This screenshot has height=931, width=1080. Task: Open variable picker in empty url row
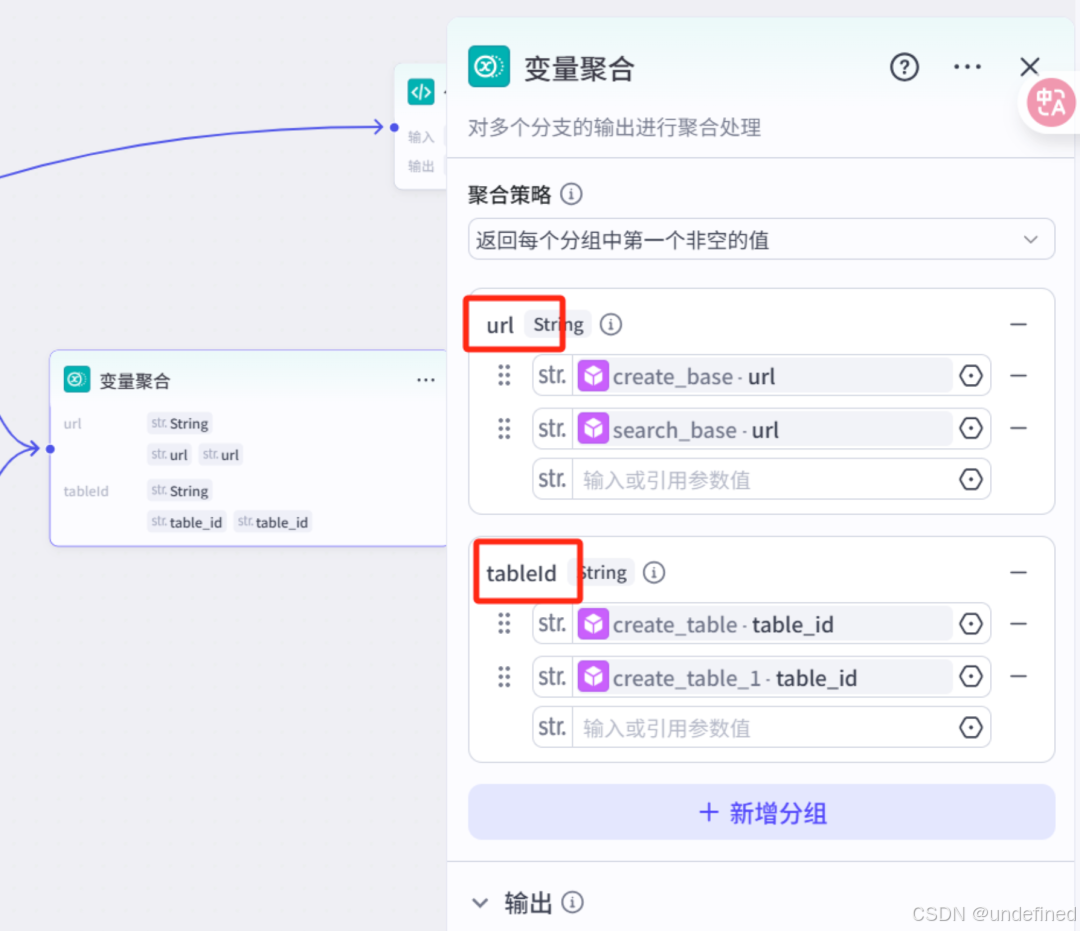970,479
